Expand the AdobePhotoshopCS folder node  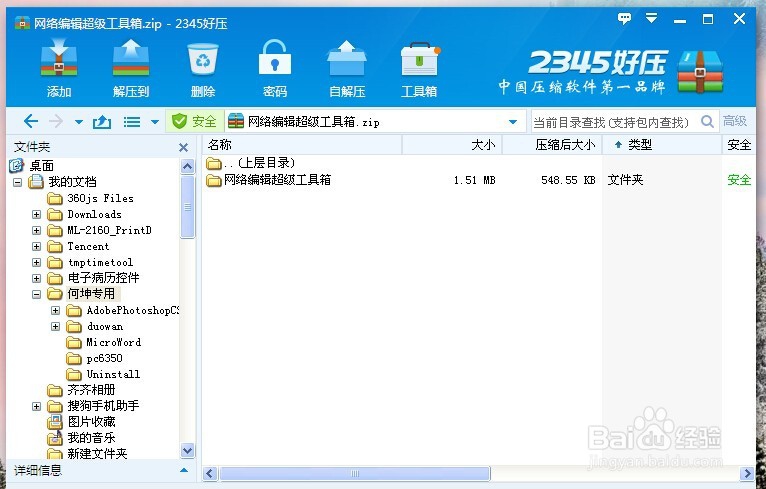coord(56,311)
